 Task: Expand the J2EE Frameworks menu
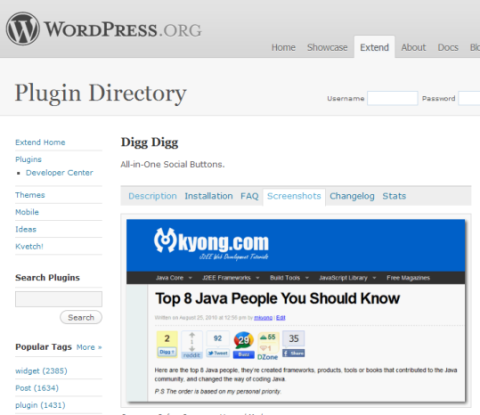tap(231, 278)
